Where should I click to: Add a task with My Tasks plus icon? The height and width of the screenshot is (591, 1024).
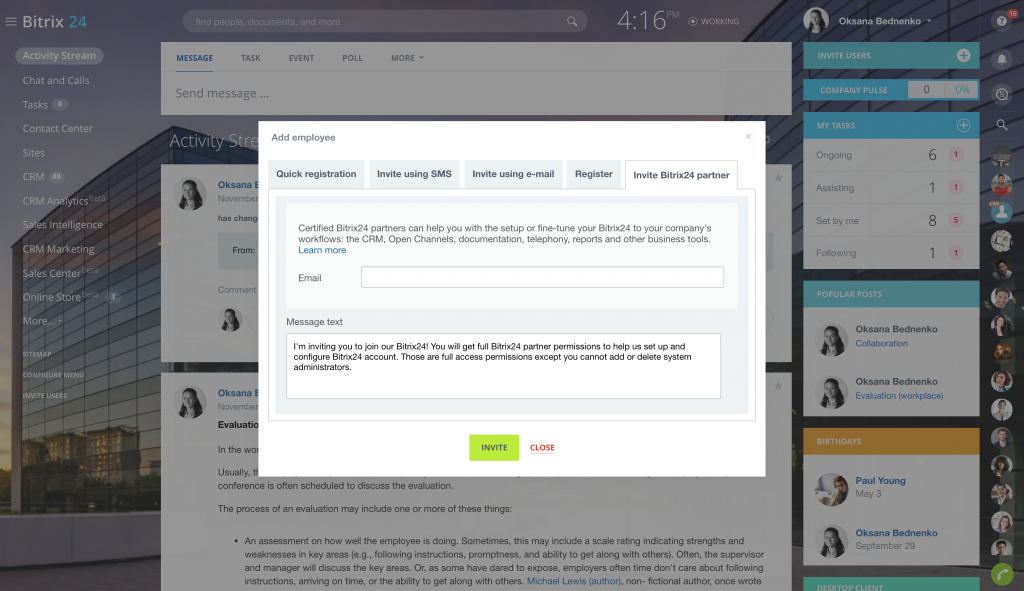(963, 126)
